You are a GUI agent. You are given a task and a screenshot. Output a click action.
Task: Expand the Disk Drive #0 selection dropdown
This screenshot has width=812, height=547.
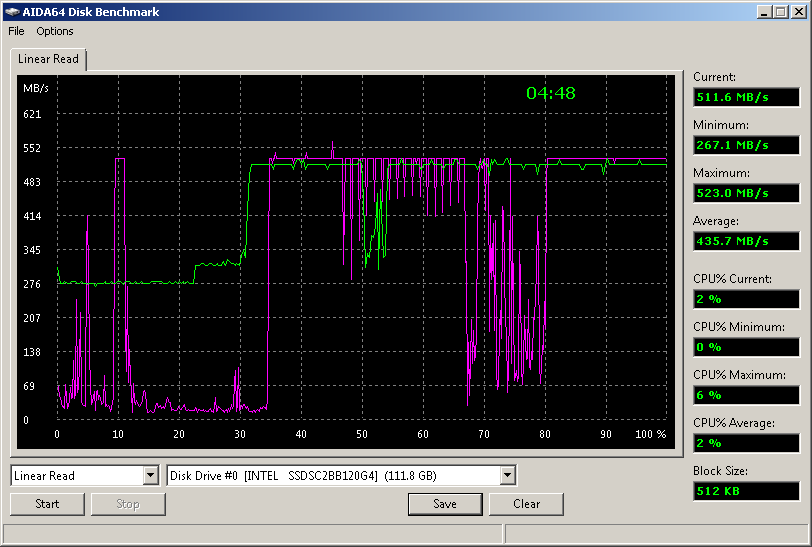508,475
